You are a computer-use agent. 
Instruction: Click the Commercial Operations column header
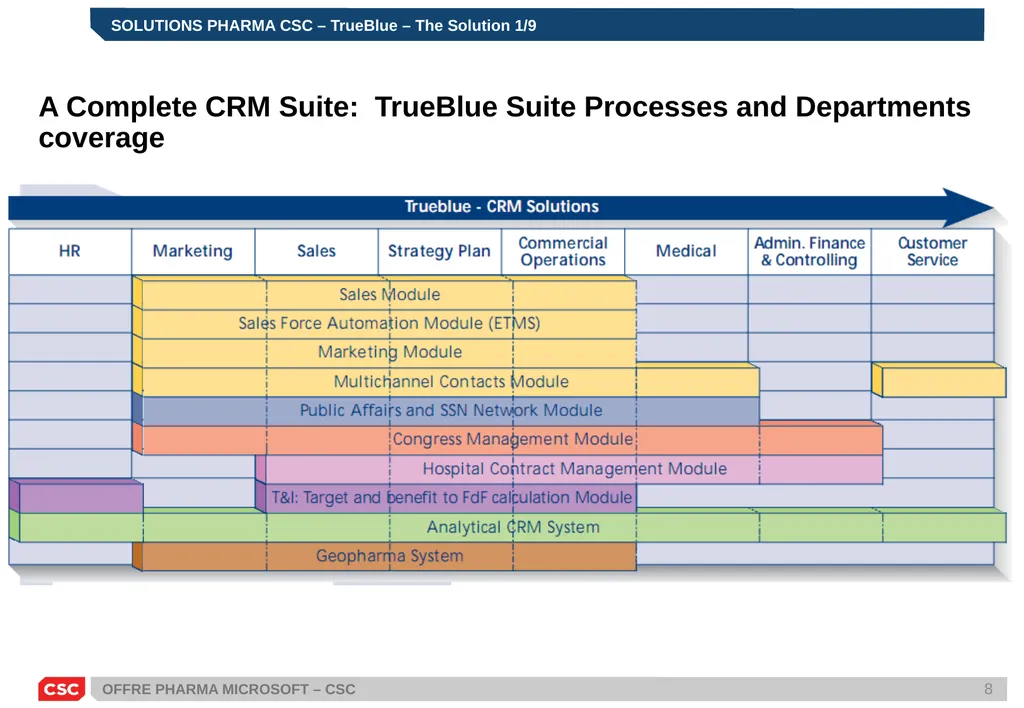pos(563,251)
